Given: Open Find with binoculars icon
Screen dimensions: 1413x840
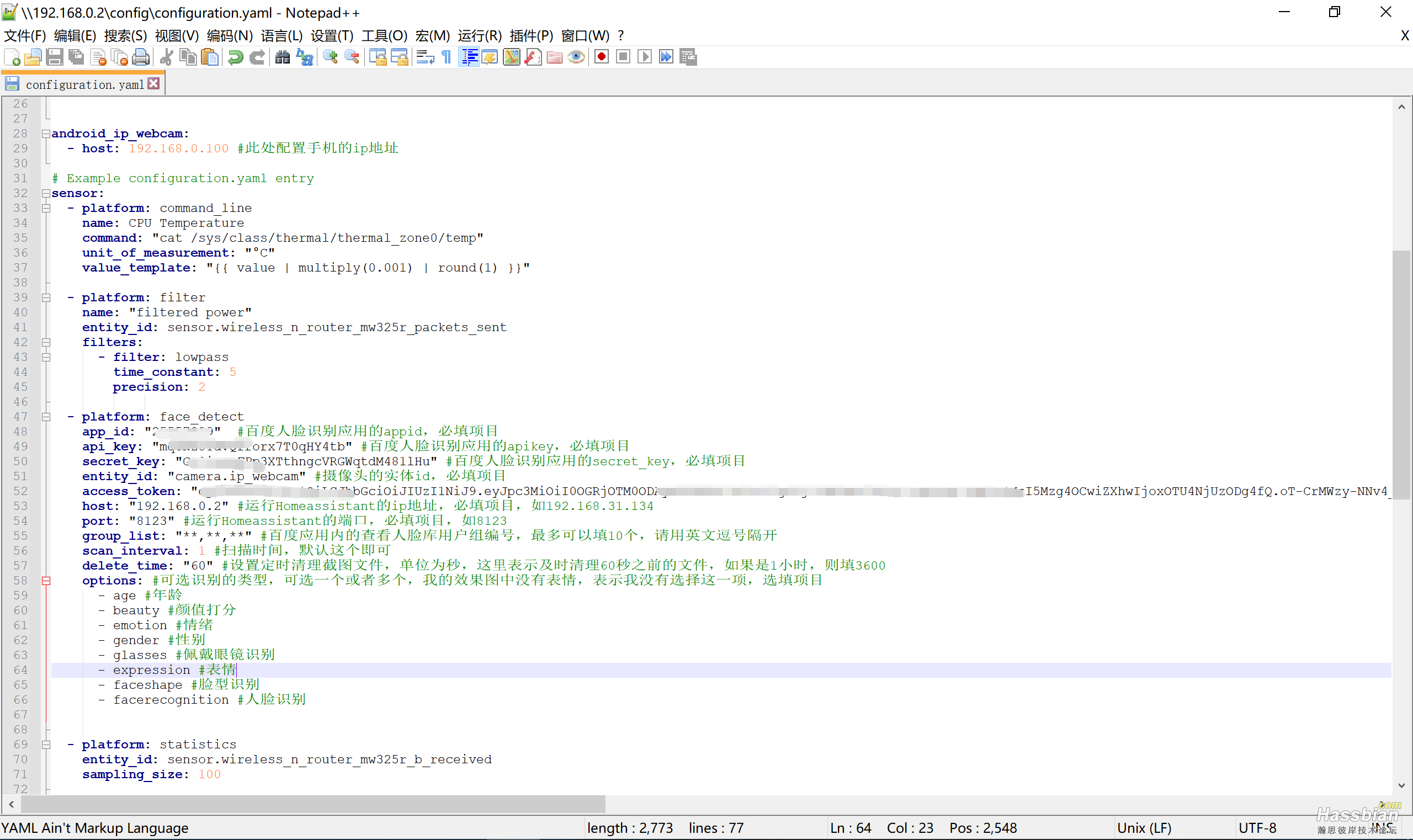Looking at the screenshot, I should tap(283, 57).
